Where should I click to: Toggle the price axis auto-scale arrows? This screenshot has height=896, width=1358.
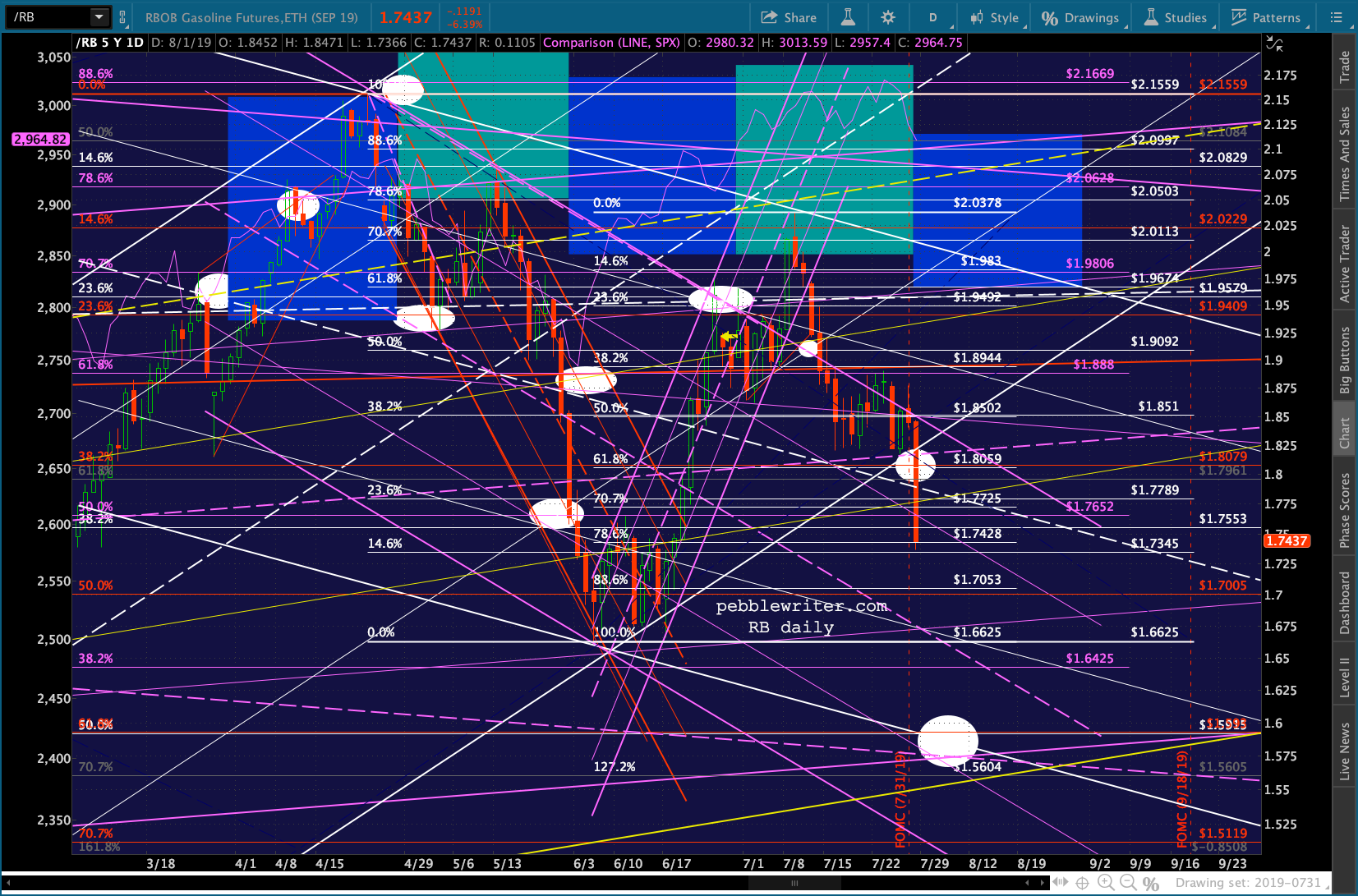tap(1274, 44)
